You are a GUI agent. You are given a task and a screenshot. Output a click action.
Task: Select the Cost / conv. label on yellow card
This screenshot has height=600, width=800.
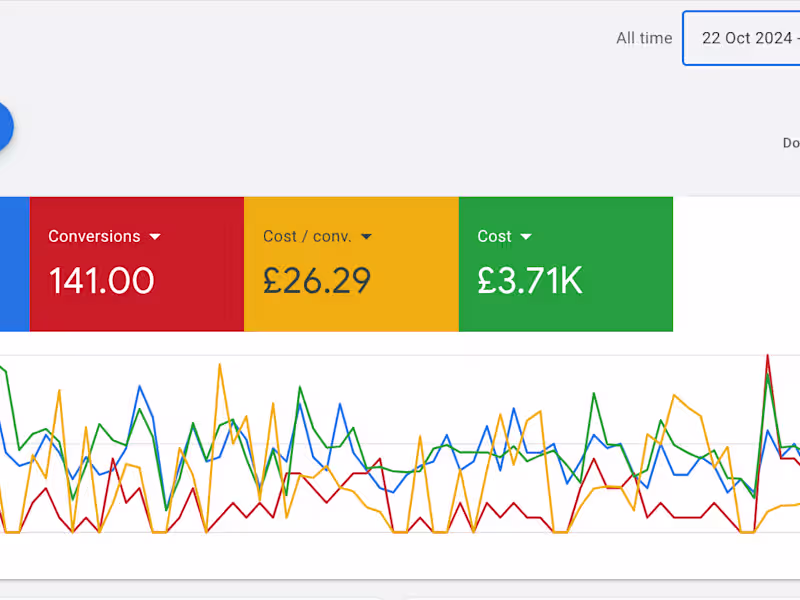point(309,237)
